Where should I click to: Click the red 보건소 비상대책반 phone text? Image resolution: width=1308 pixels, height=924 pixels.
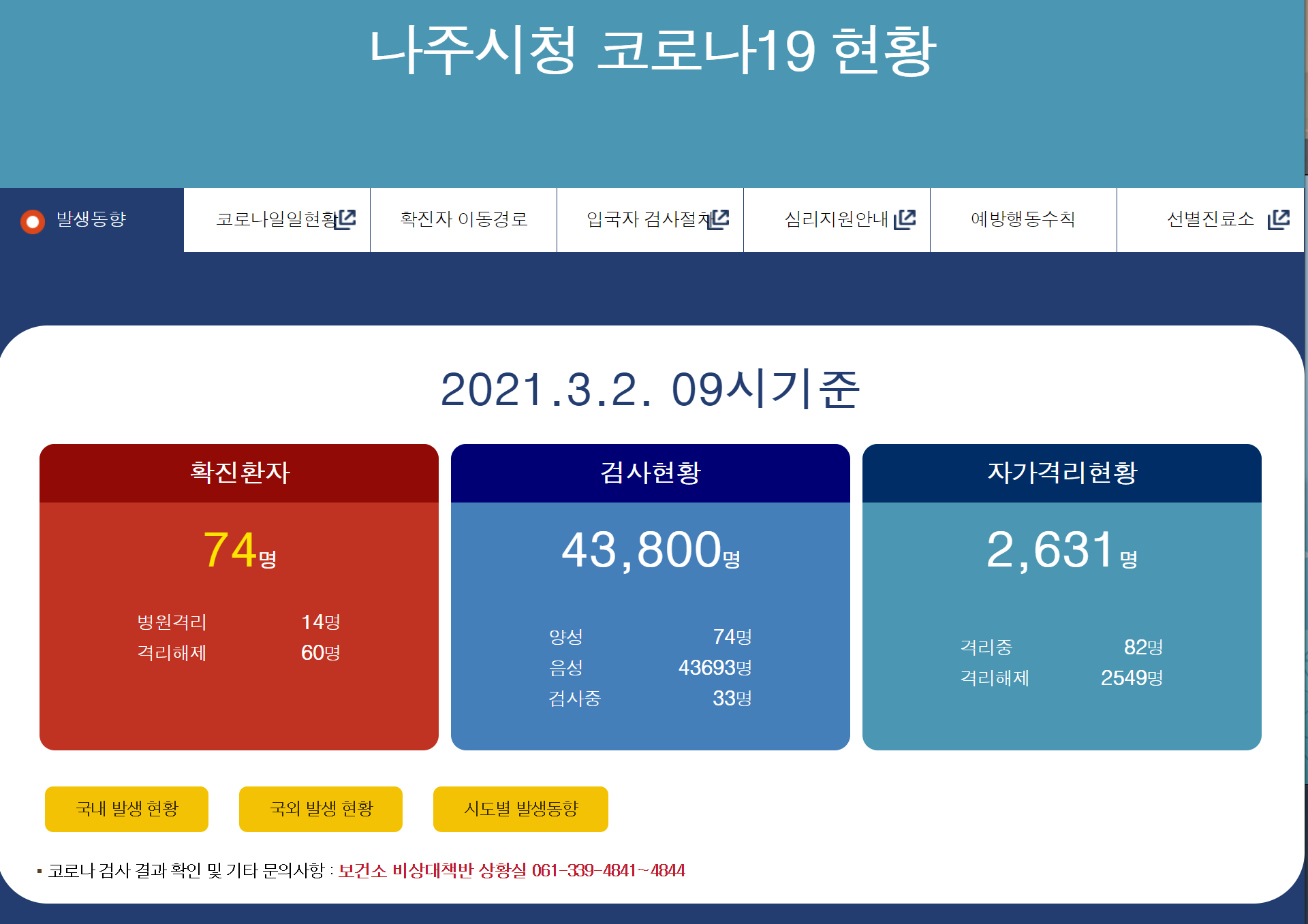click(511, 870)
